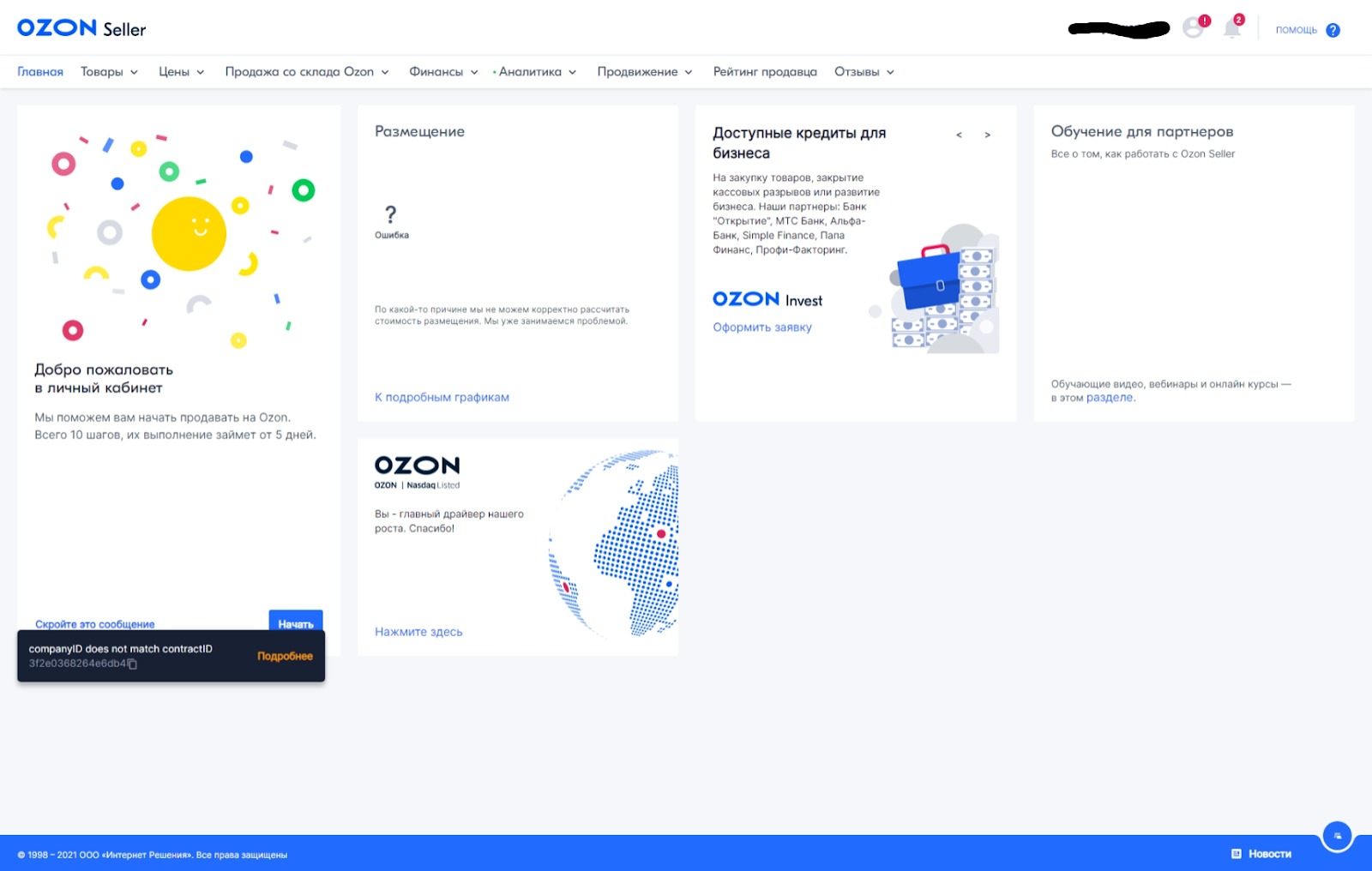Open the user profile avatar icon
Screen dimensions: 1372x871
[1193, 28]
